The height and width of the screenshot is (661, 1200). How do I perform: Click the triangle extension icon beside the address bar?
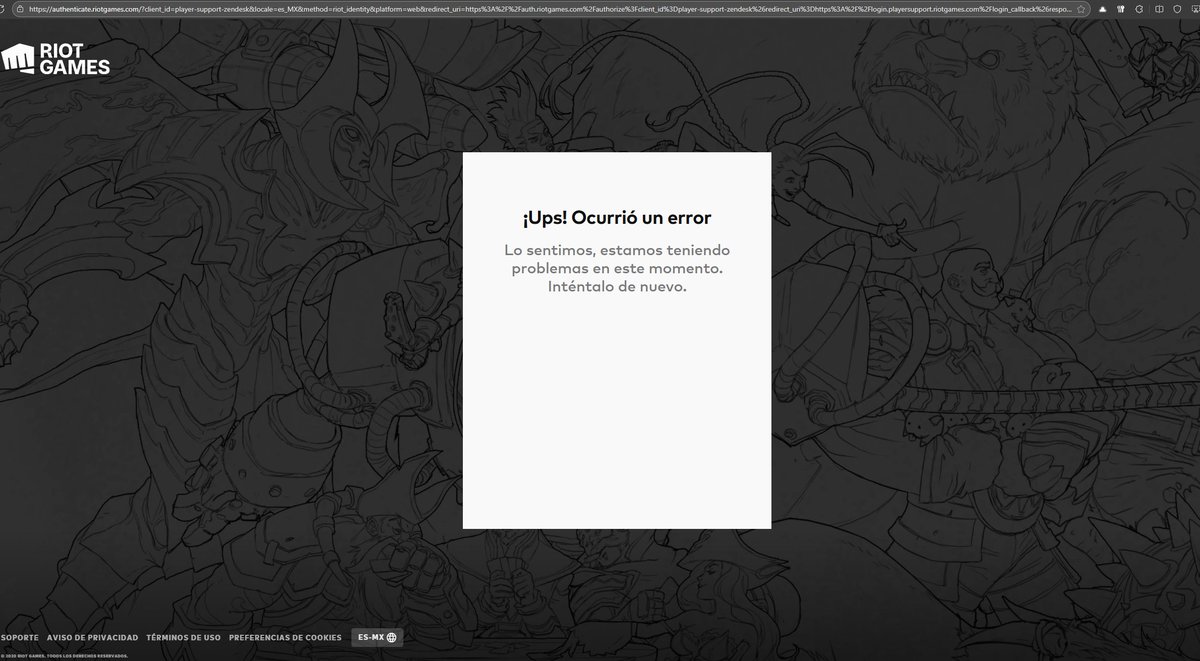(1102, 9)
